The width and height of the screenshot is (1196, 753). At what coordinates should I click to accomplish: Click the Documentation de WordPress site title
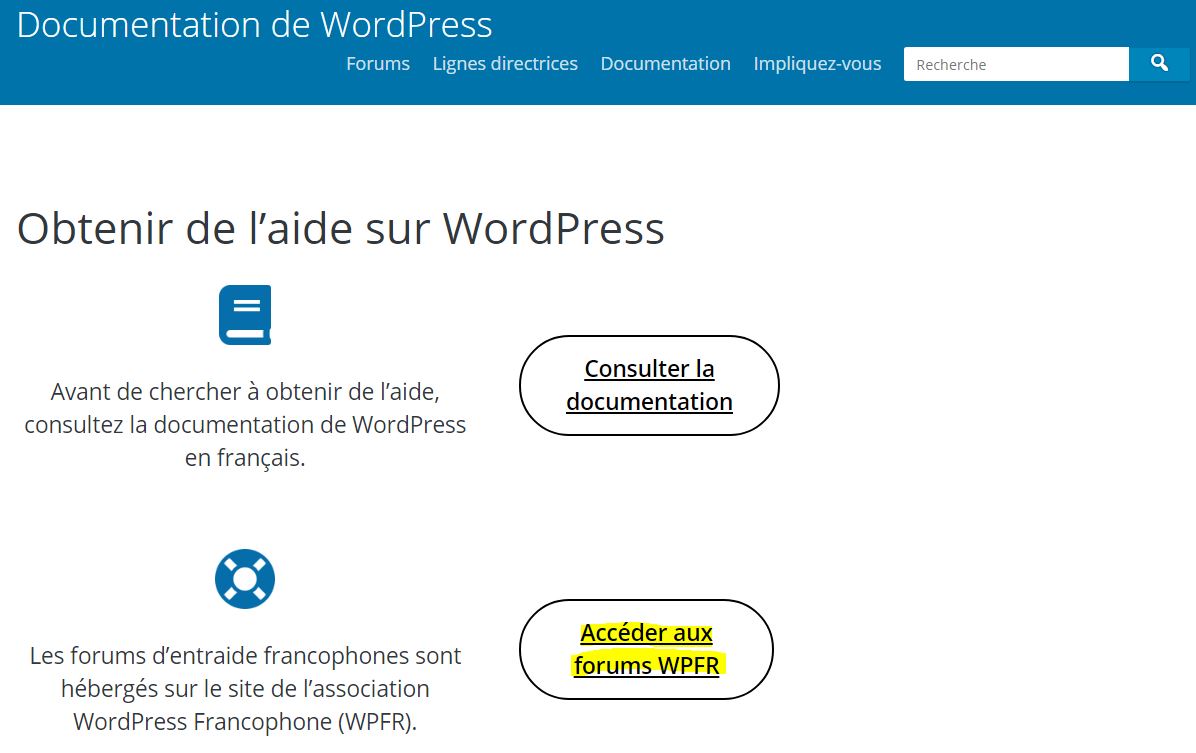[x=254, y=24]
